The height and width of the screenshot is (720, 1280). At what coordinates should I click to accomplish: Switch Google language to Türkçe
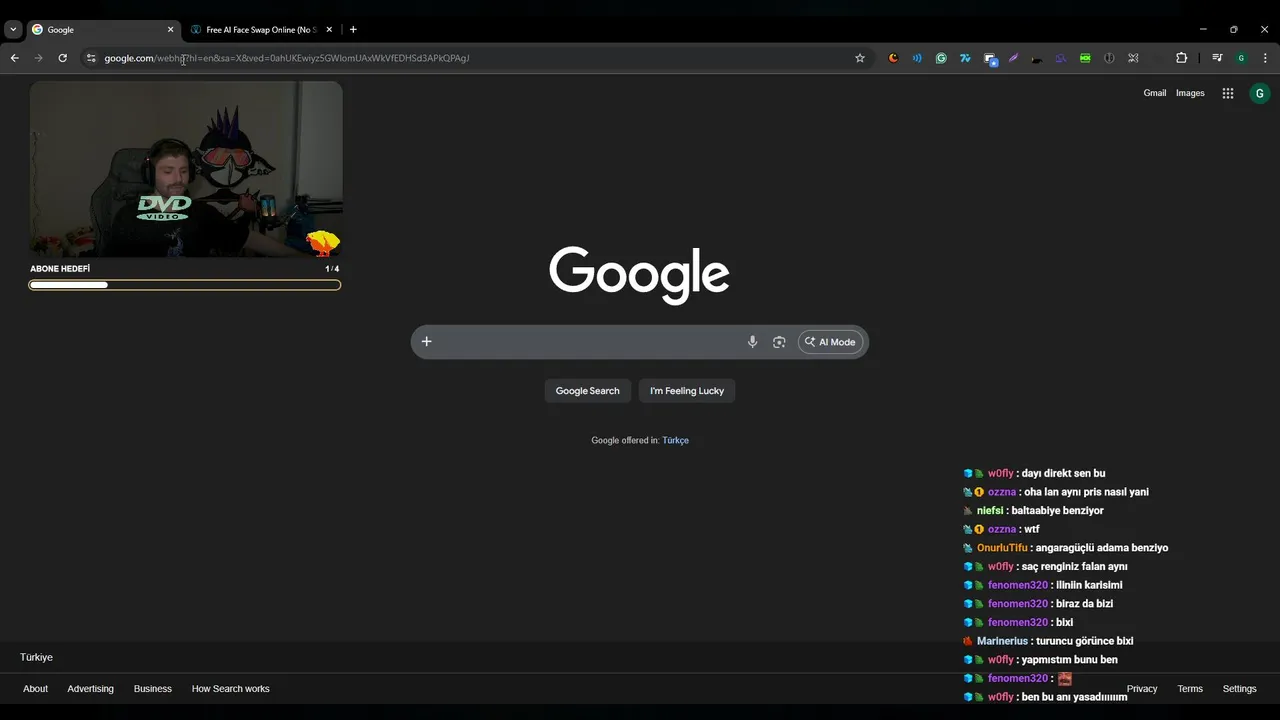(x=675, y=440)
